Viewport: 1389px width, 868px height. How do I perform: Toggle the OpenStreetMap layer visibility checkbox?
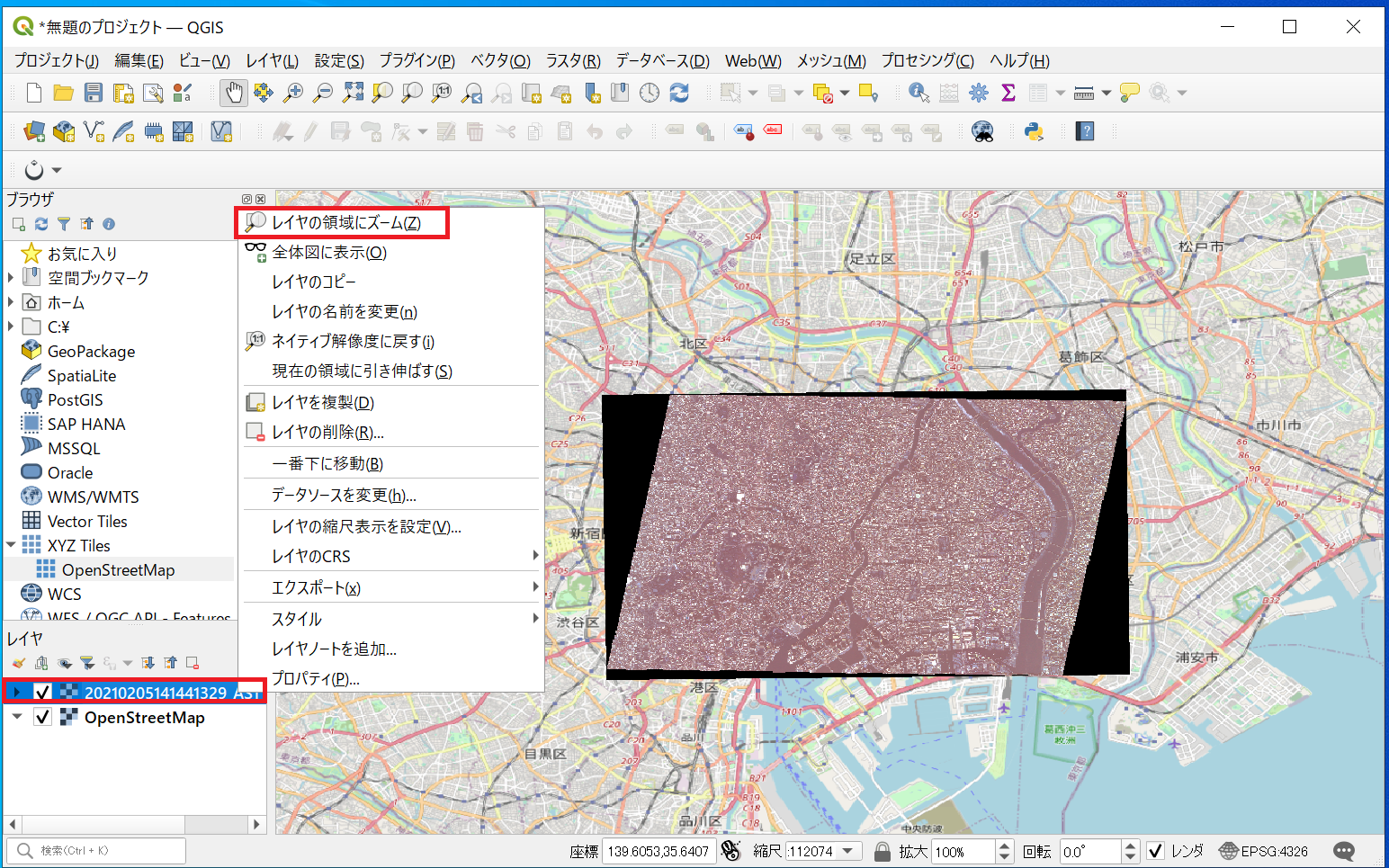(x=42, y=717)
